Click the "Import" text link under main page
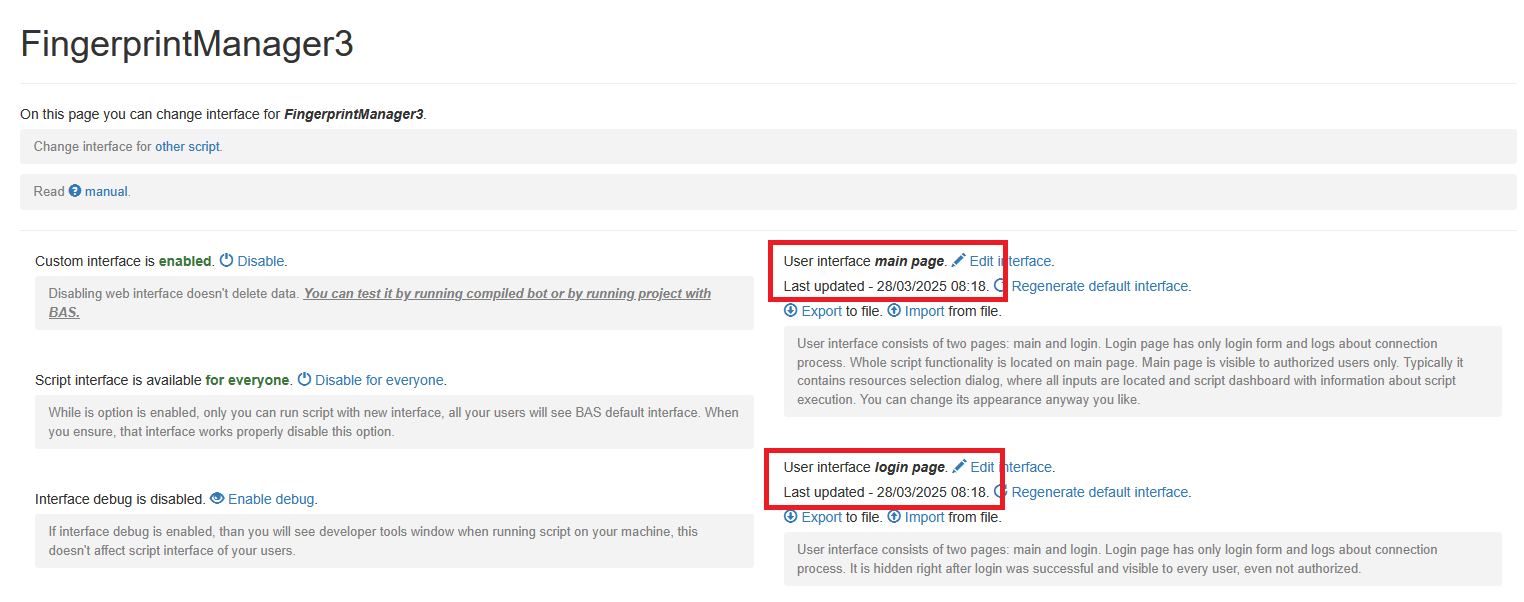Viewport: 1524px width, 602px height. [x=924, y=311]
